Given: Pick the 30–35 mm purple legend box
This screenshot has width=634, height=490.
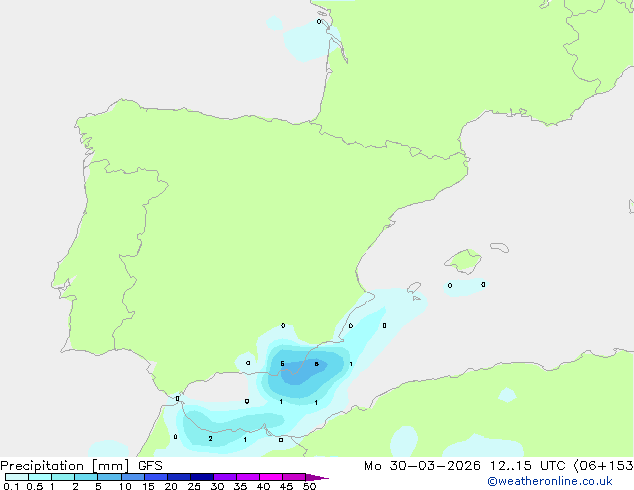Looking at the screenshot, I should (225, 477).
